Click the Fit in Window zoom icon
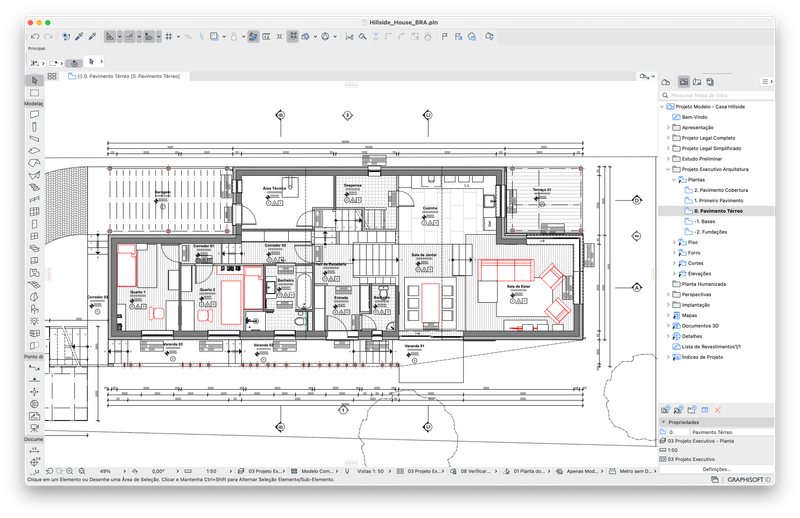Viewport: 800px width, 518px height. 82,471
